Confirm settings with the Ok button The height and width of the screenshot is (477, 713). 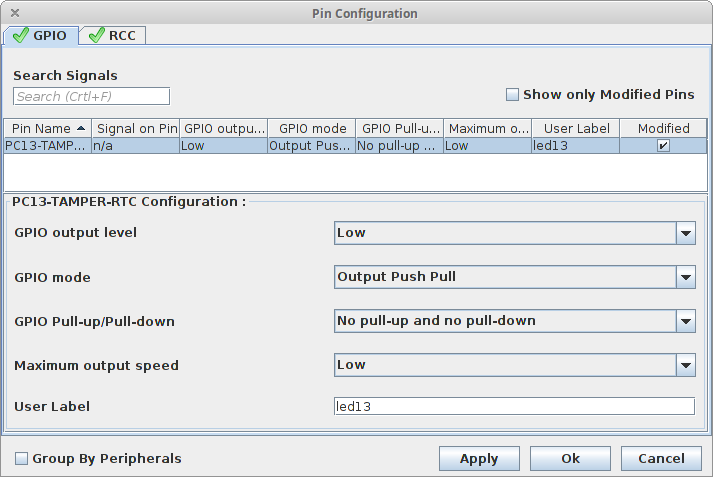(570, 458)
